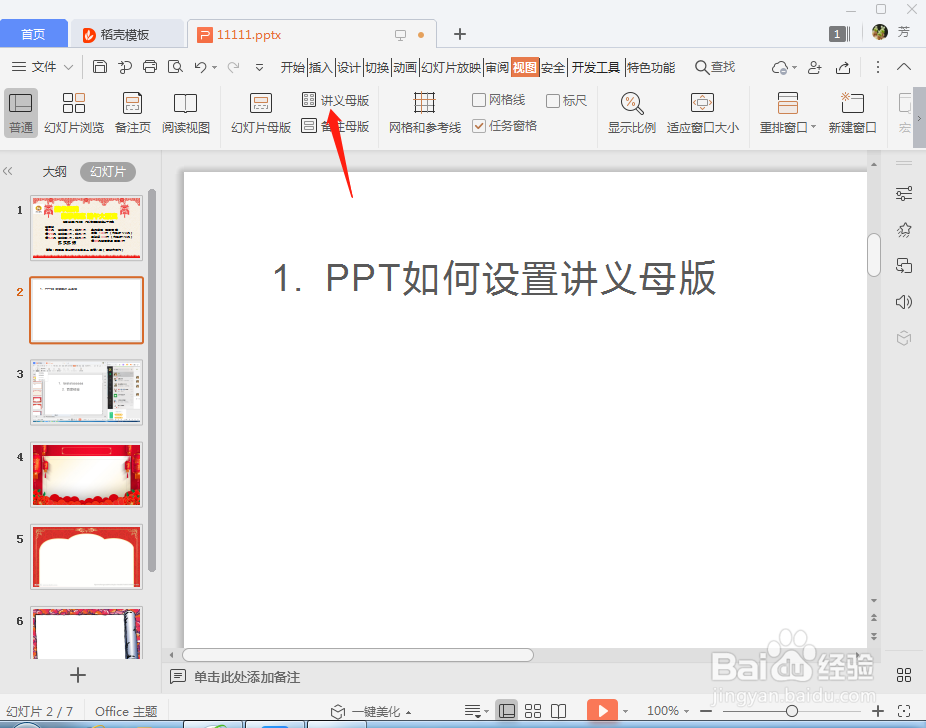This screenshot has height=728, width=926.
Task: Click the collaboration user icon
Action: point(814,67)
